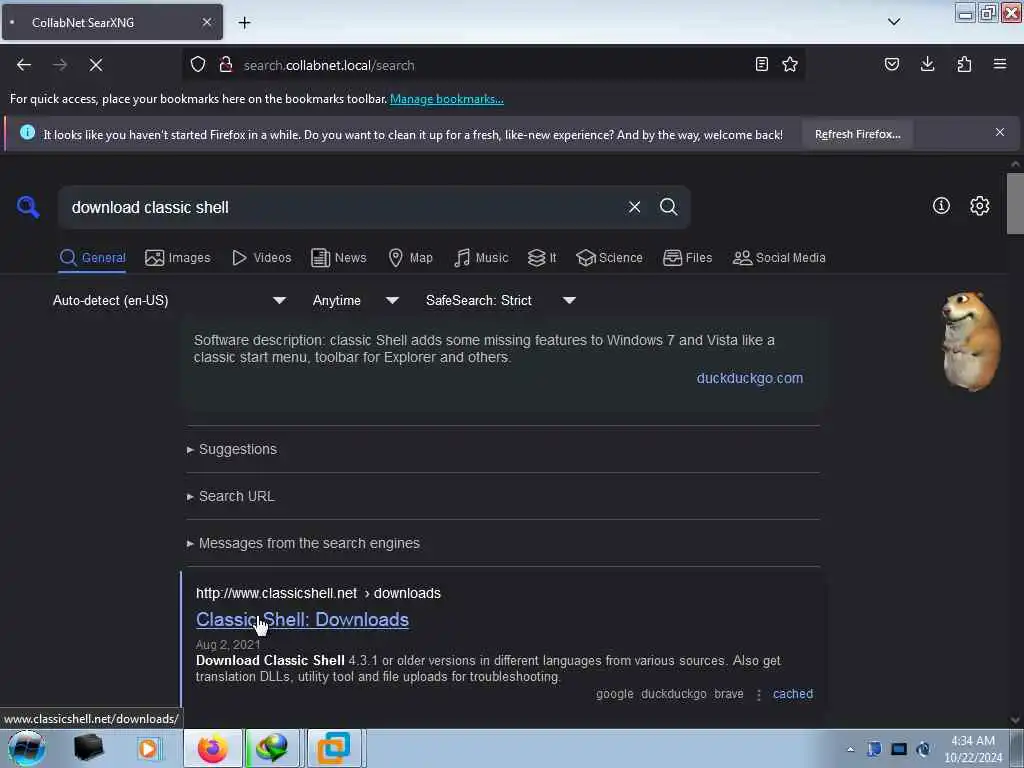Switch to the Map tab

pos(410,257)
